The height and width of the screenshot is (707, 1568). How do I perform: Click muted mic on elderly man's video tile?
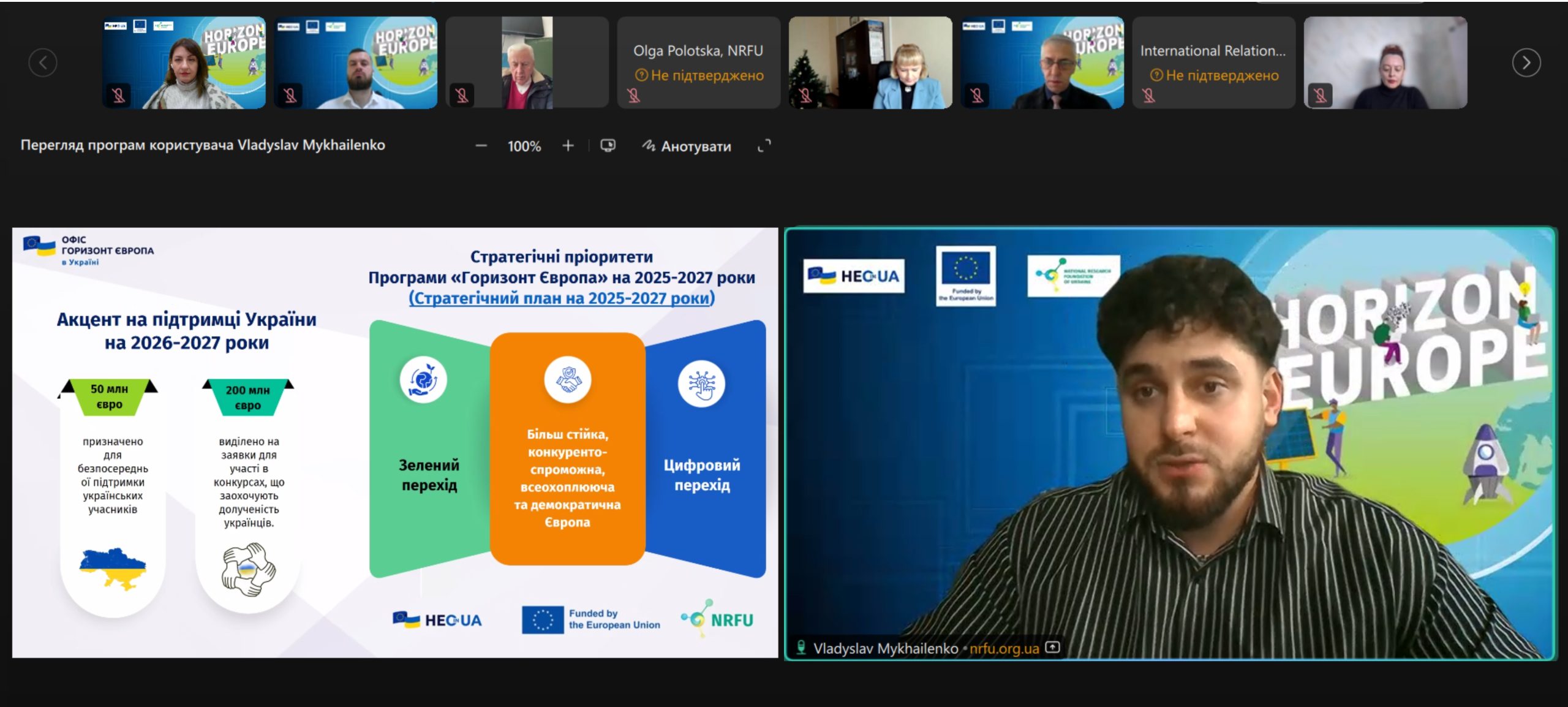tap(462, 96)
